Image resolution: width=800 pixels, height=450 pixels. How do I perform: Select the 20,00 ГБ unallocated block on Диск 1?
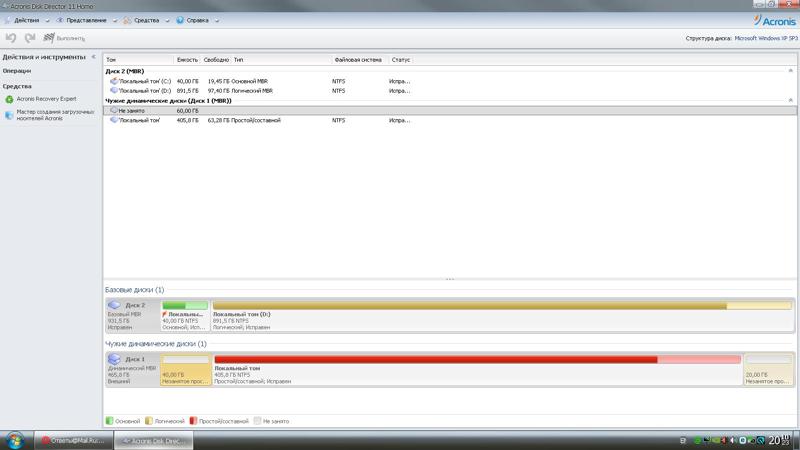tap(768, 368)
